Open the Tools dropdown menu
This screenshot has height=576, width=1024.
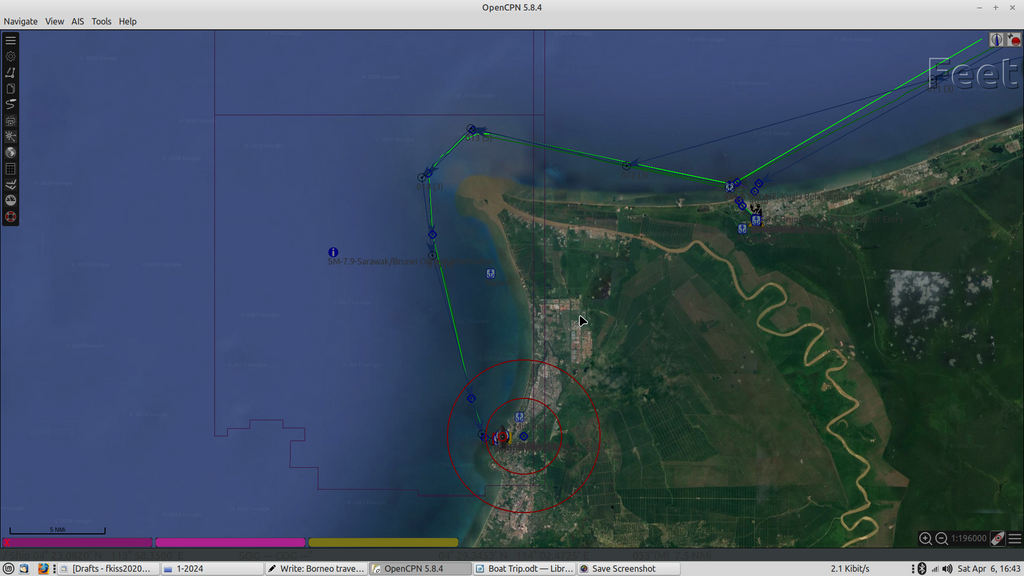click(101, 21)
